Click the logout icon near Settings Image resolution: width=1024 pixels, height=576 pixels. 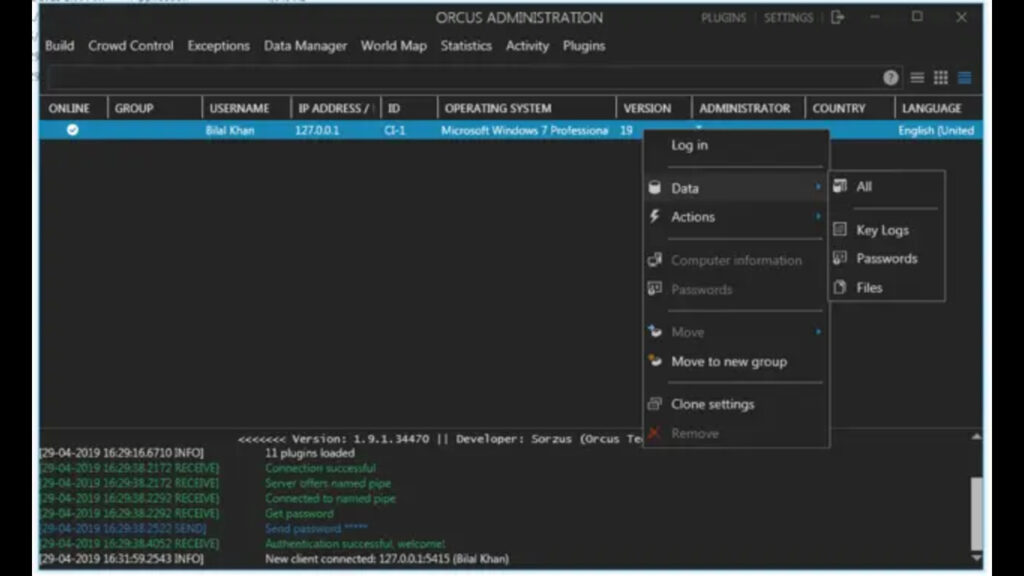838,18
